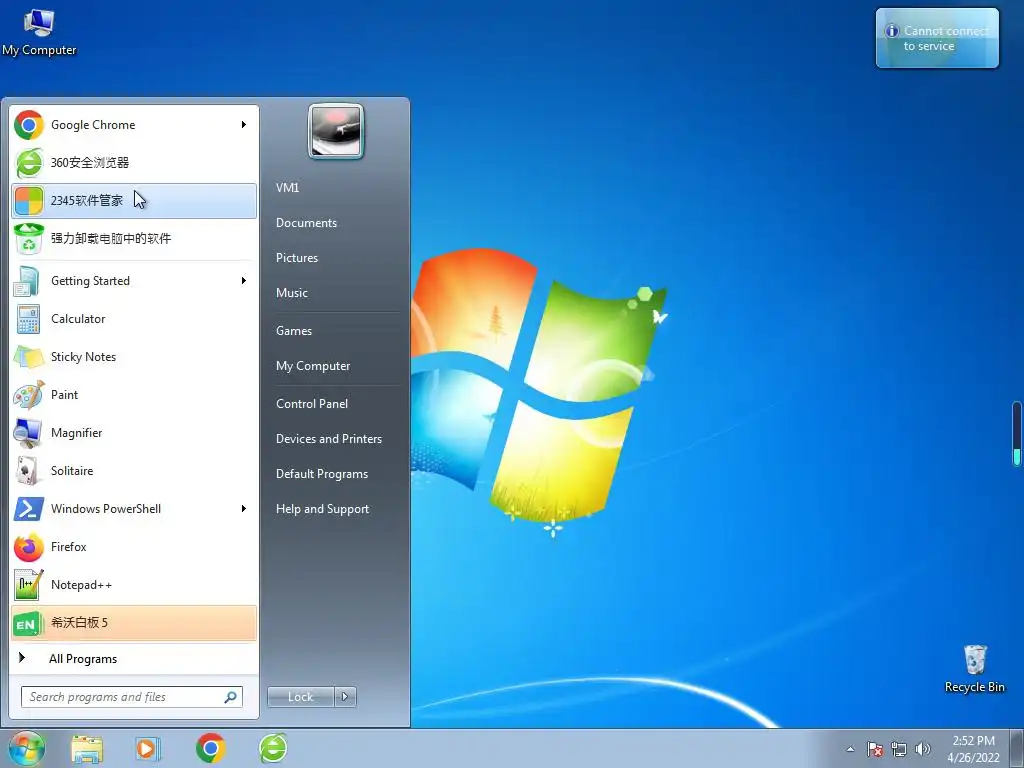Click the user account picture

point(336,131)
